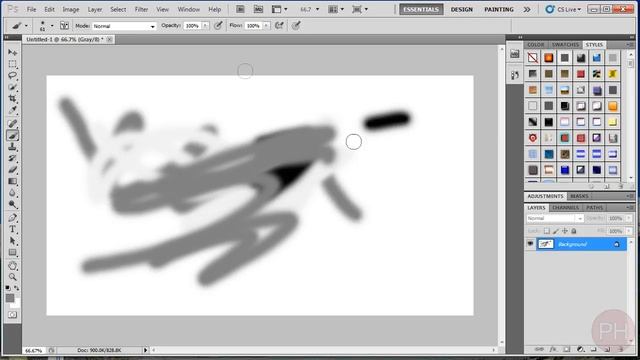Click the foreground color swatch
Viewport: 640px width, 360px height.
[10, 298]
